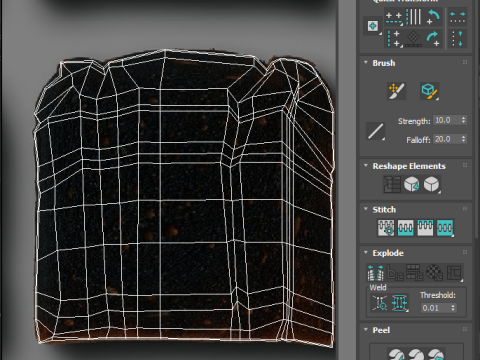Click the Falloff value field
Image resolution: width=480 pixels, height=360 pixels.
click(x=447, y=139)
